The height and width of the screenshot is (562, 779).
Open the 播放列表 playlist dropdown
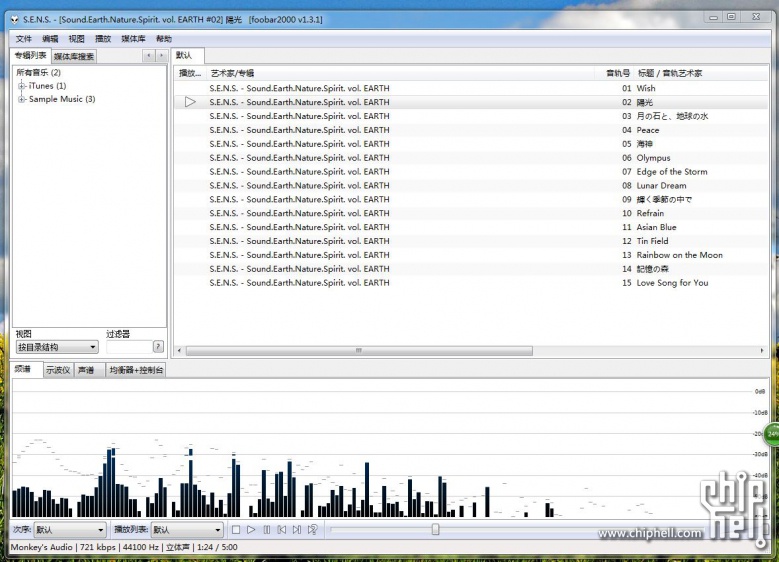[x=187, y=530]
